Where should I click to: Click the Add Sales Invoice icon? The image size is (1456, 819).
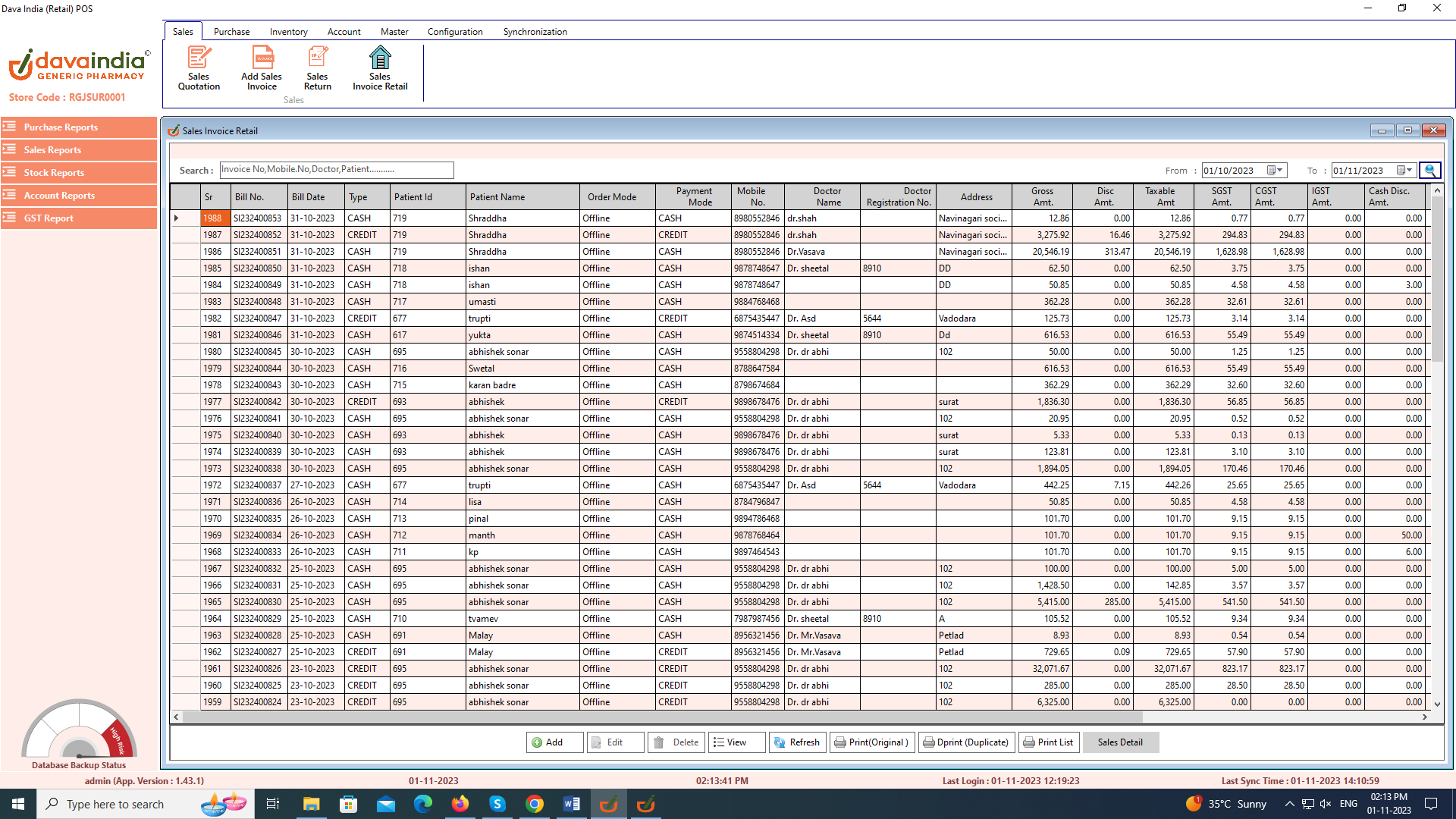(262, 67)
